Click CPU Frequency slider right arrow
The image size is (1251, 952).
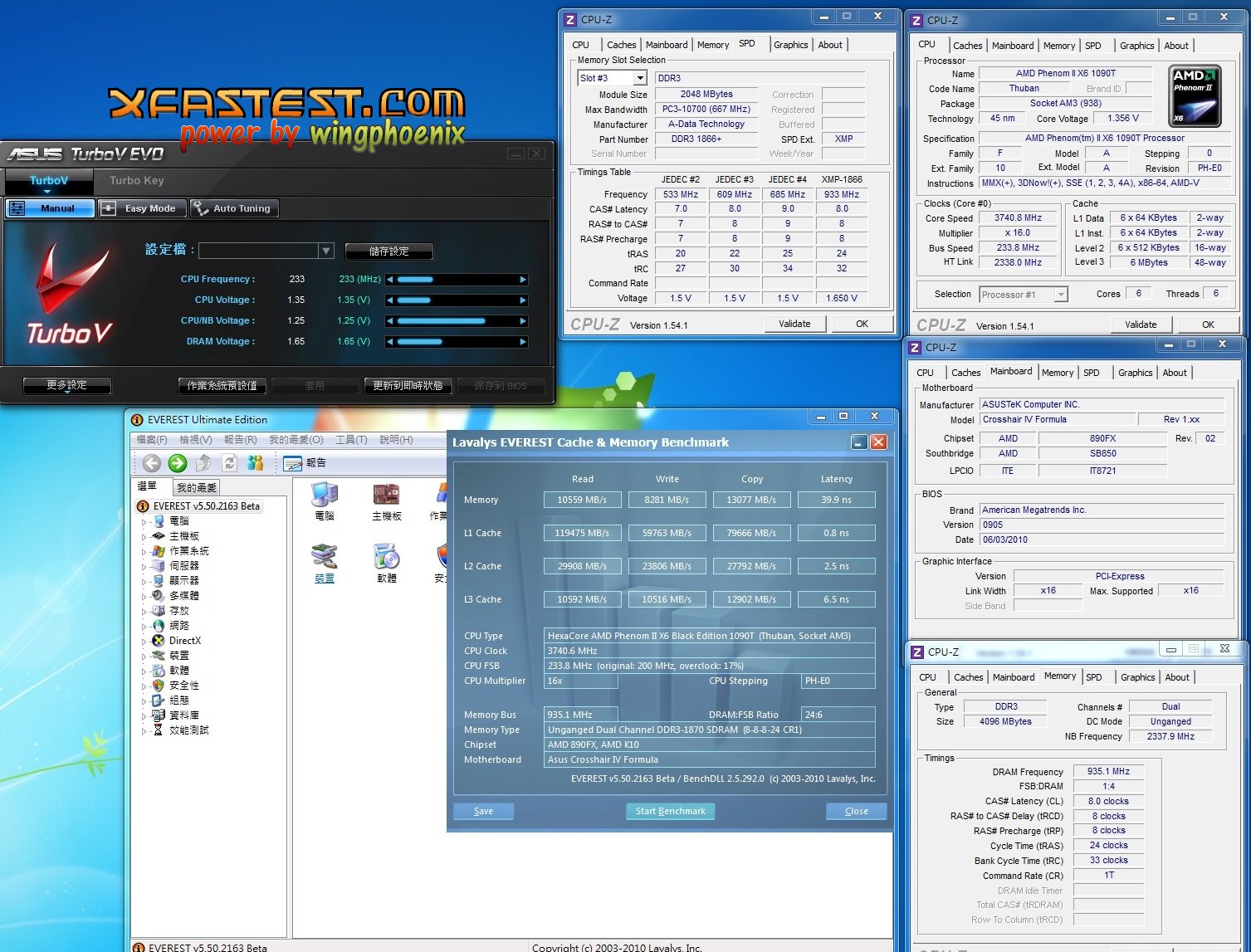click(523, 280)
